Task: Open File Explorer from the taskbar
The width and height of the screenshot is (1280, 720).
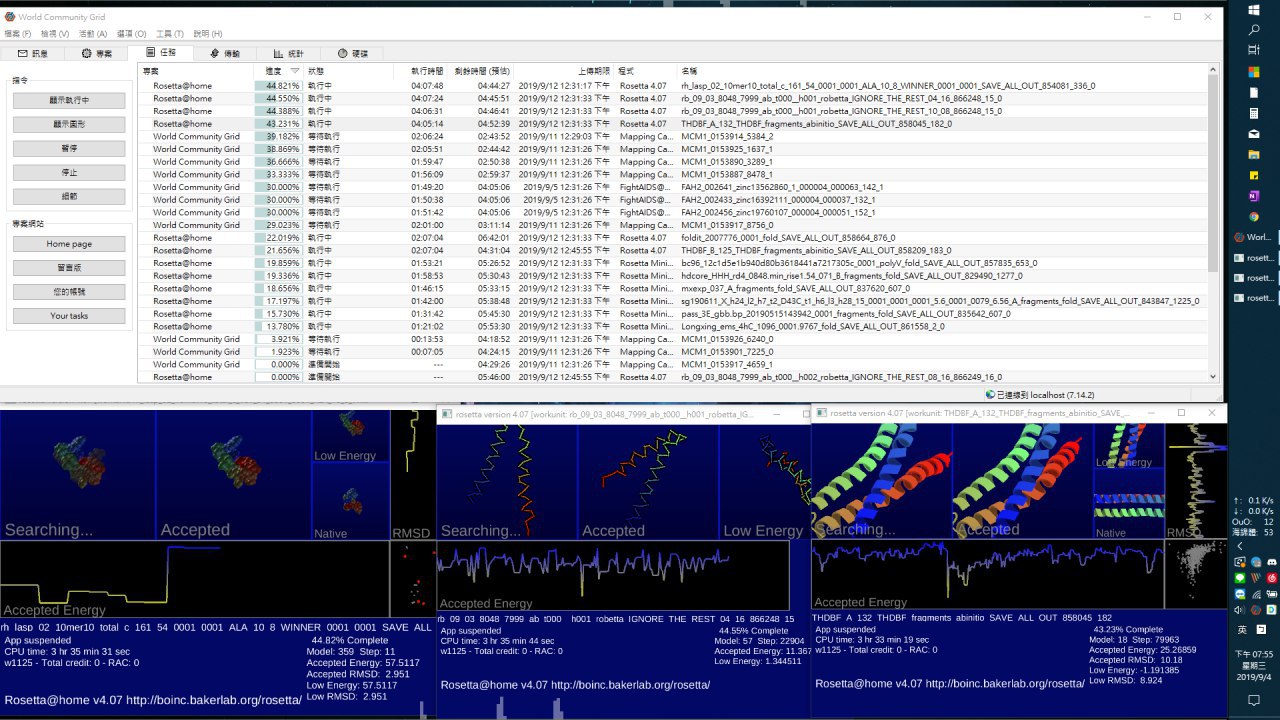Action: (x=1253, y=154)
